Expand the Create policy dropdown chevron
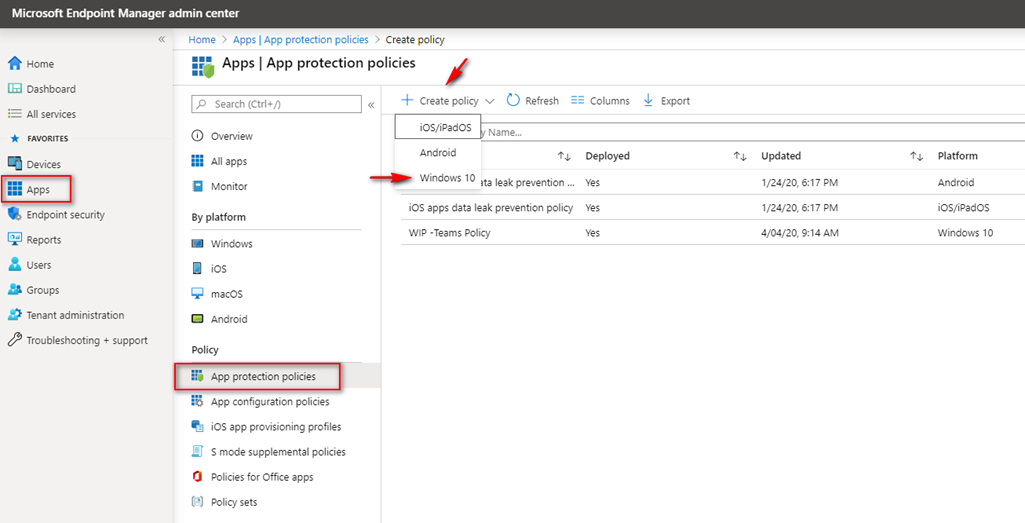 tap(490, 101)
